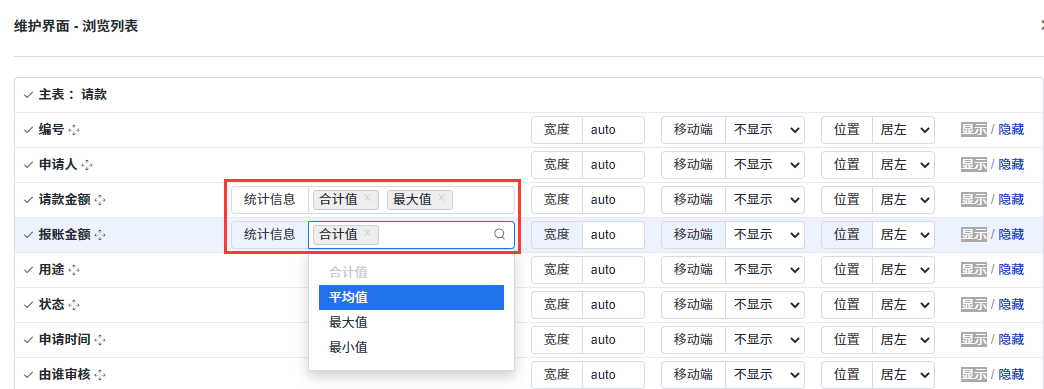
Task: Remove the 合计值 tag in 报账金额 row
Action: 368,233
